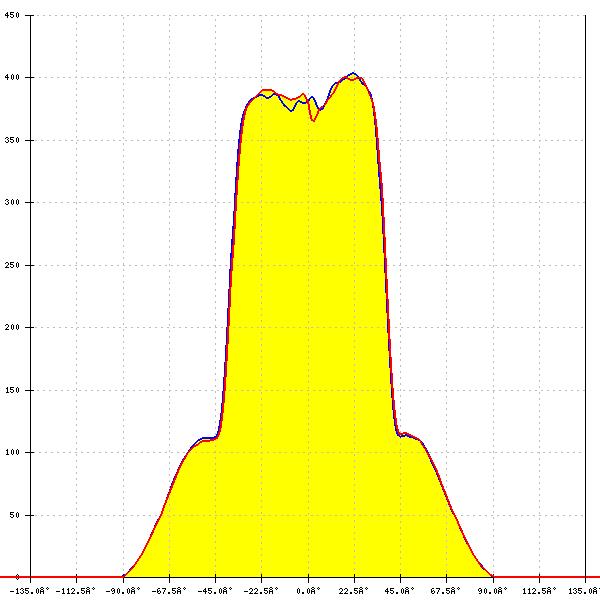This screenshot has width=600, height=600.
Task: Click the 450 label on the vertical axis
Action: [x=12, y=16]
